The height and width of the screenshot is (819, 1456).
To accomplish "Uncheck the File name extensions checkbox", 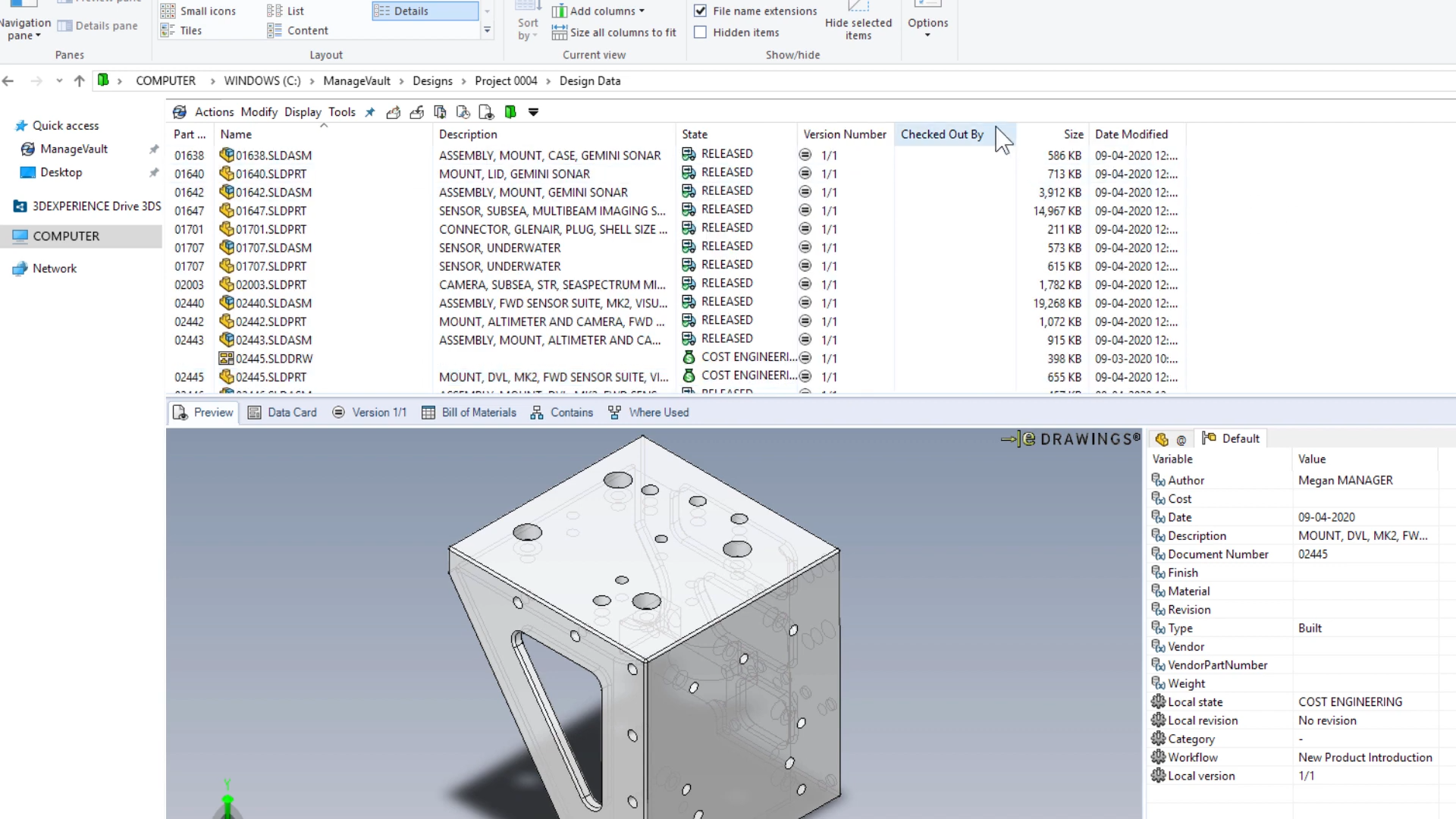I will point(701,11).
